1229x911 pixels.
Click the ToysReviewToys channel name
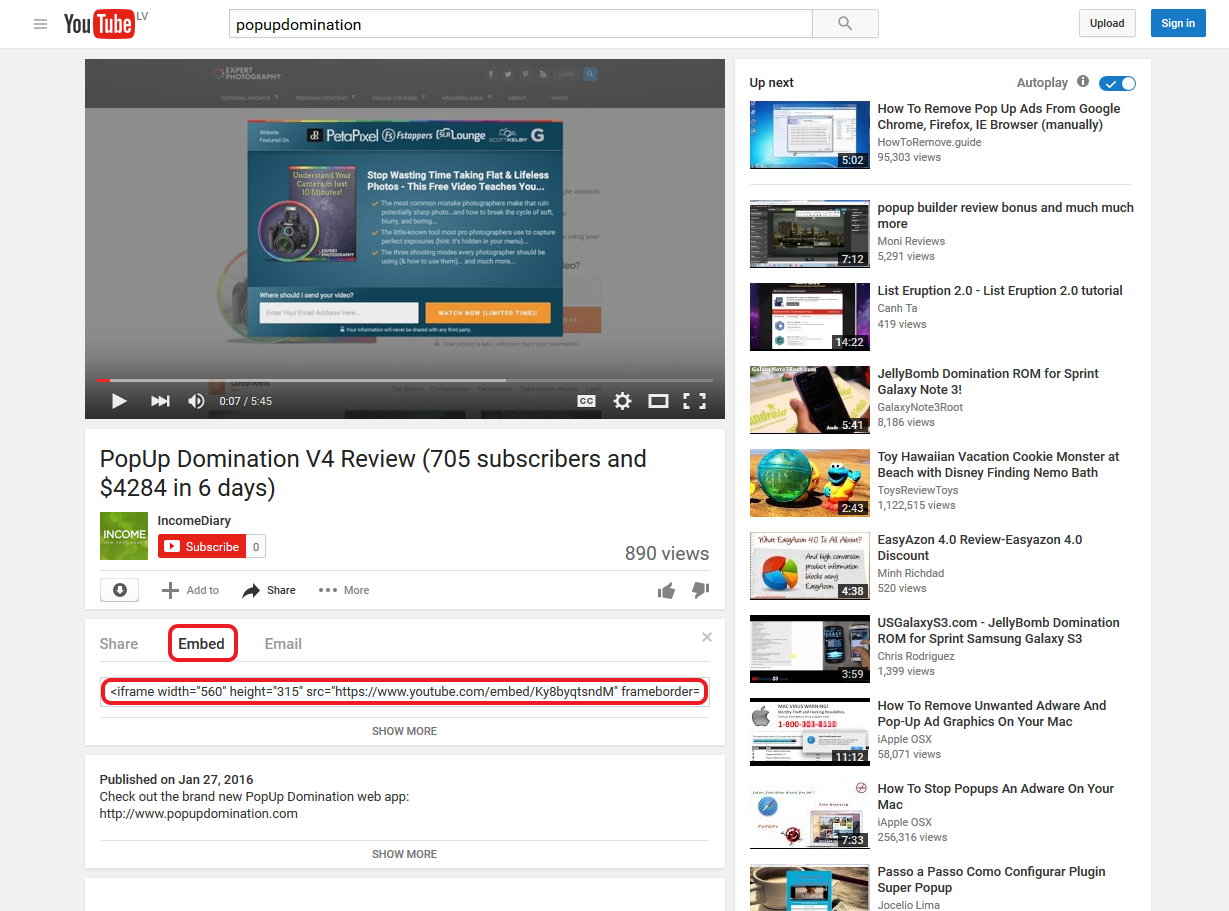[918, 490]
